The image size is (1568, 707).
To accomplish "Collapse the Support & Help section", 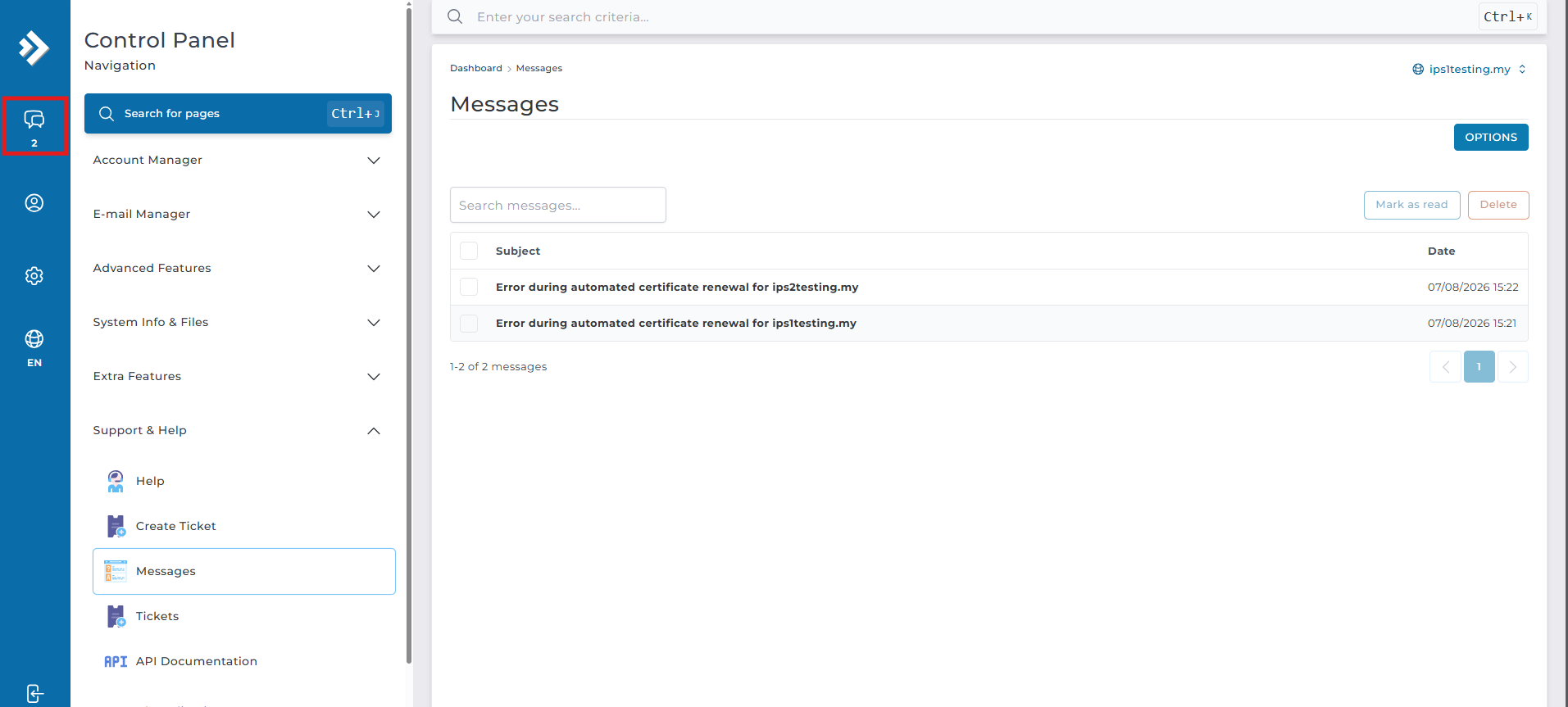I will click(x=238, y=430).
